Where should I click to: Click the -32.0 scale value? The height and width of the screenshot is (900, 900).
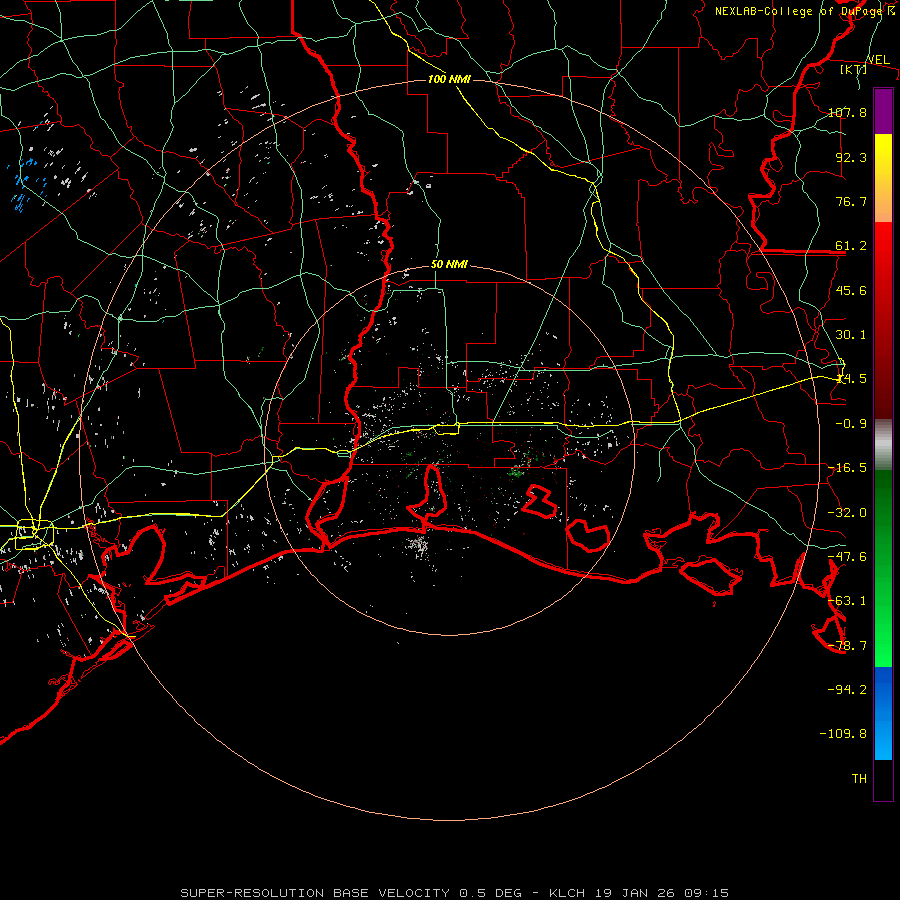pos(848,513)
